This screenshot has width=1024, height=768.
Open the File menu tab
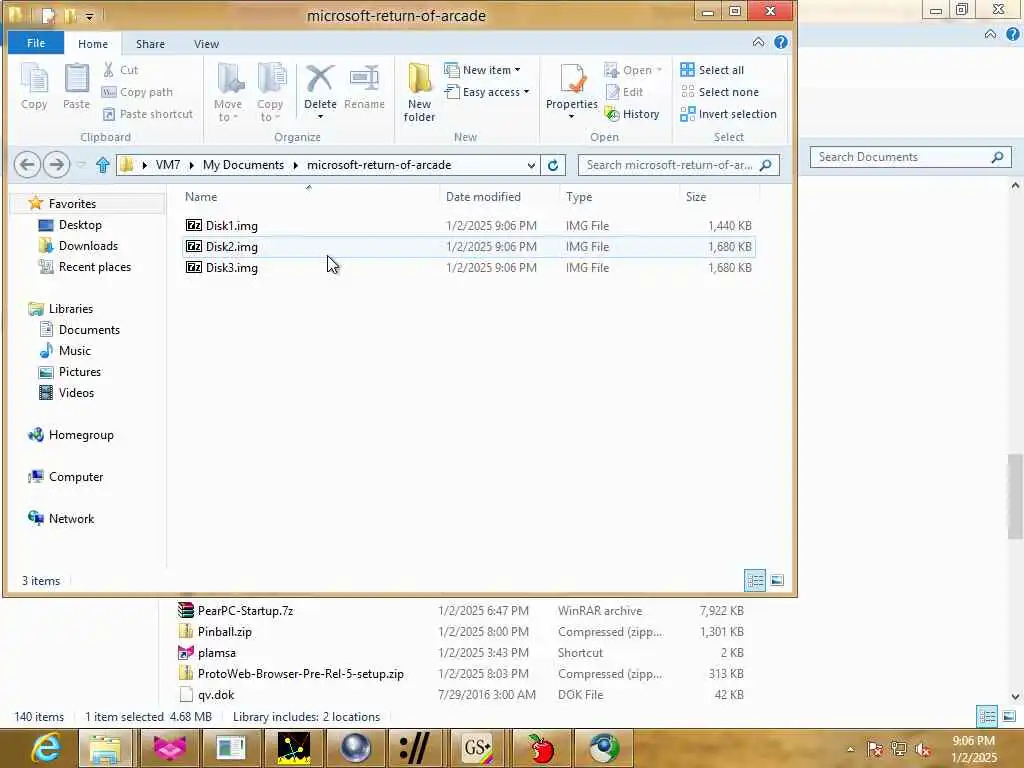(x=36, y=43)
